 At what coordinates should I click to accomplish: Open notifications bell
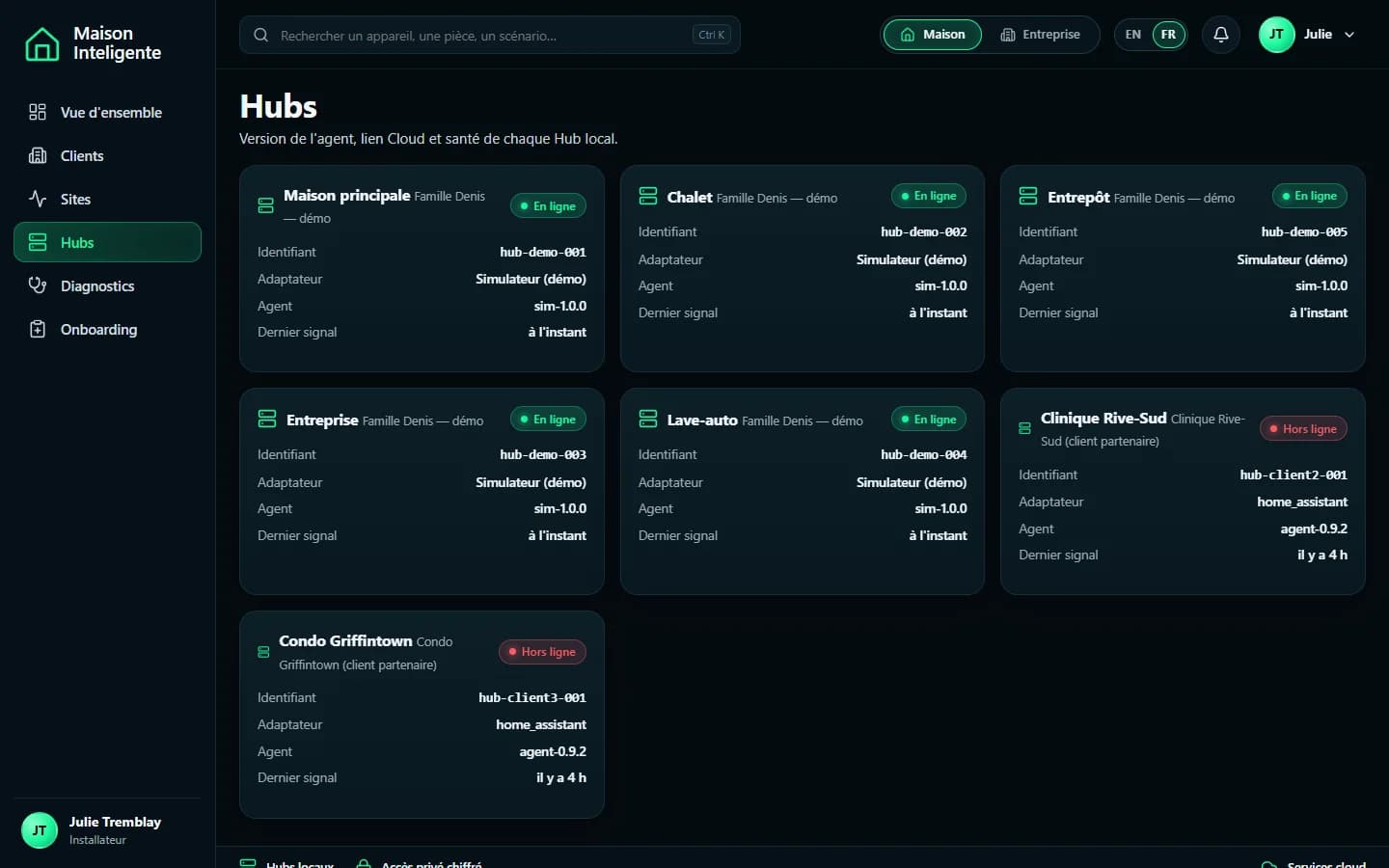pyautogui.click(x=1220, y=35)
